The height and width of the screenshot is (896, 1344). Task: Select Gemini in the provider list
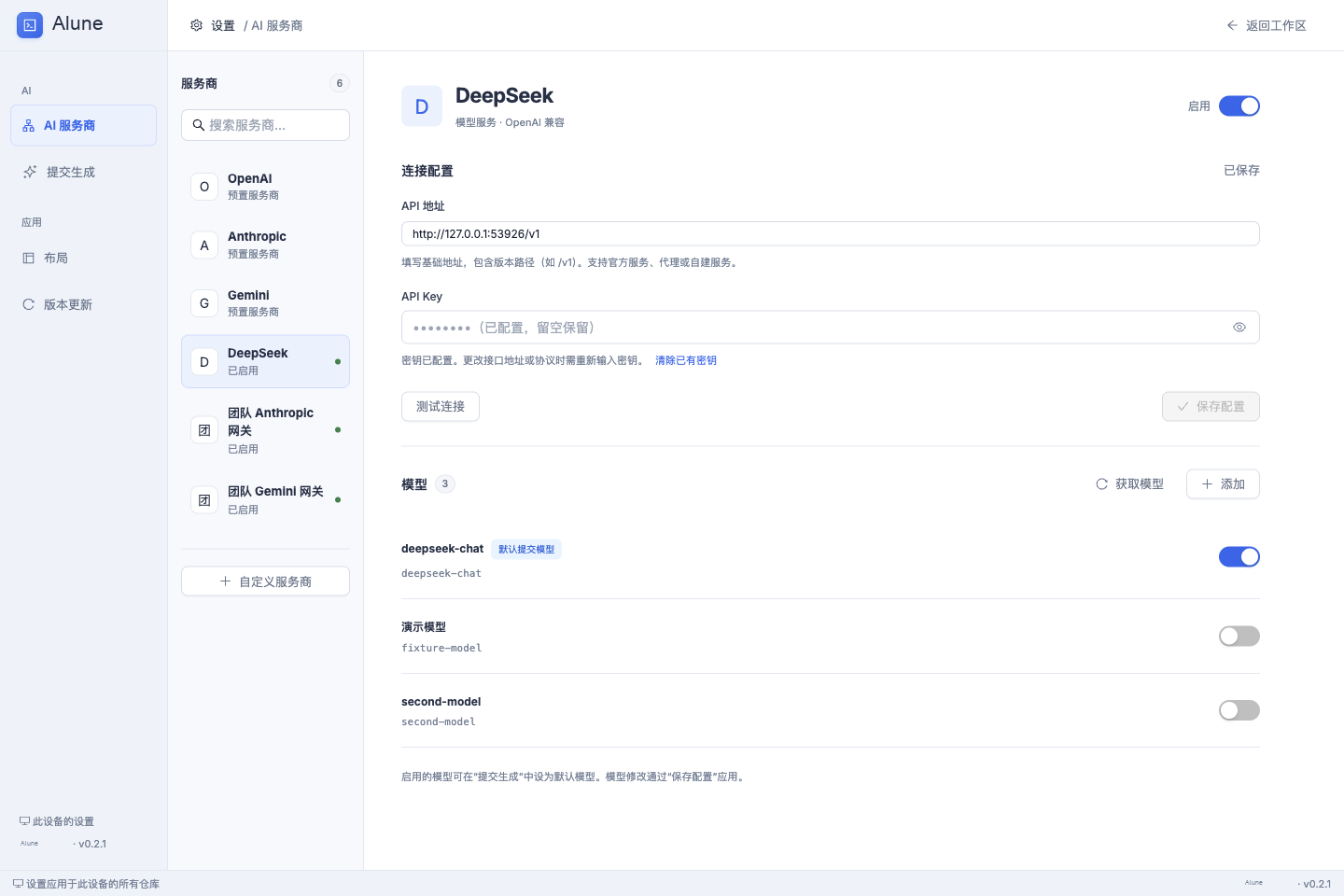pos(265,303)
